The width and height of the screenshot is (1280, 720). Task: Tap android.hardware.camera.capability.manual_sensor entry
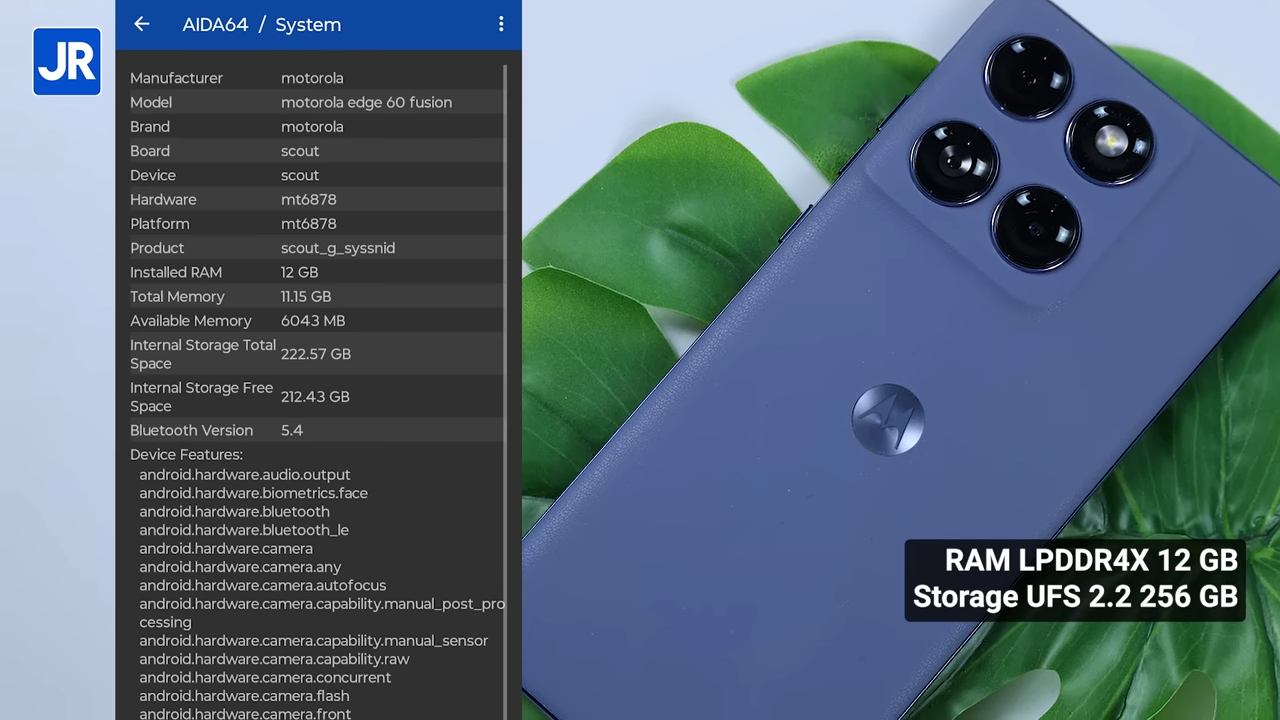314,641
